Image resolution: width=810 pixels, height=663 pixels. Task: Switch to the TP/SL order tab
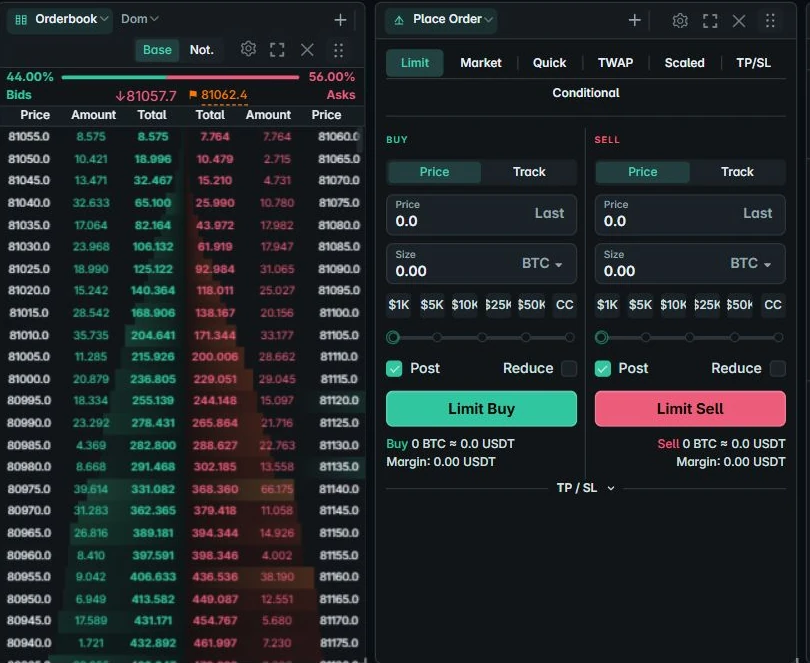tap(753, 63)
